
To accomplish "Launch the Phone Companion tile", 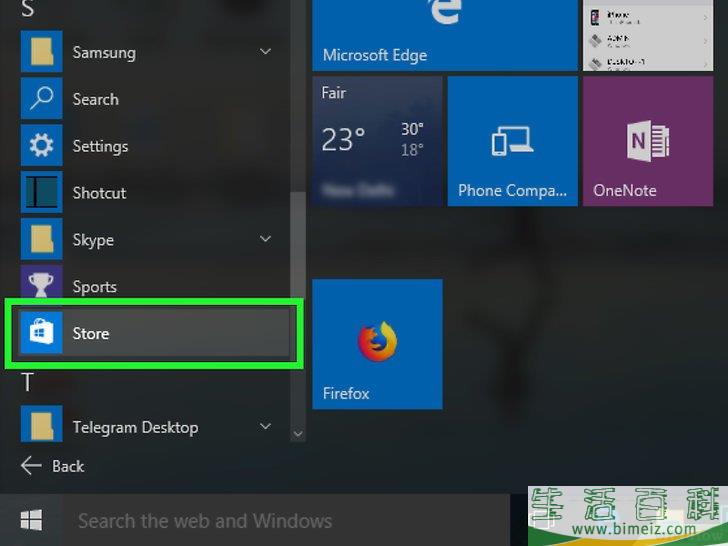I will (x=513, y=141).
